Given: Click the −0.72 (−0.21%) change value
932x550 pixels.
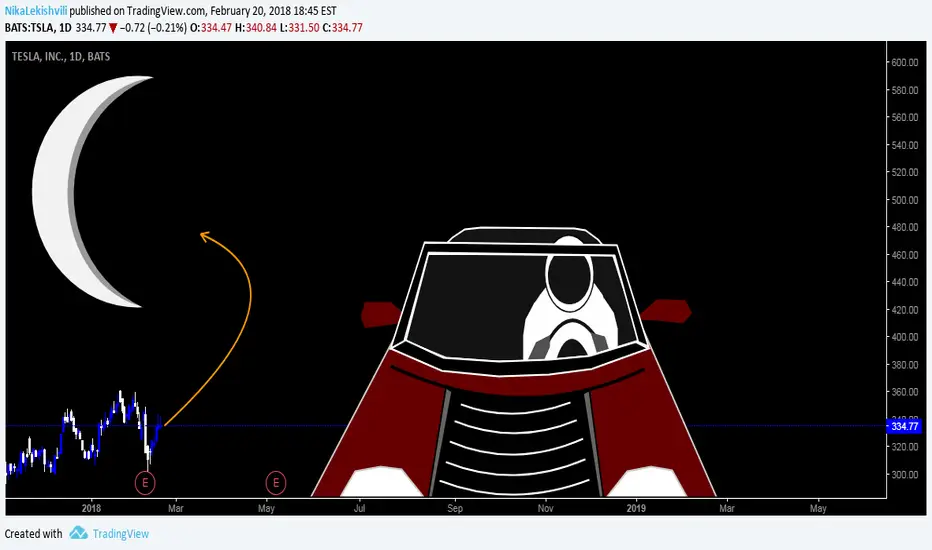Looking at the screenshot, I should click(153, 27).
